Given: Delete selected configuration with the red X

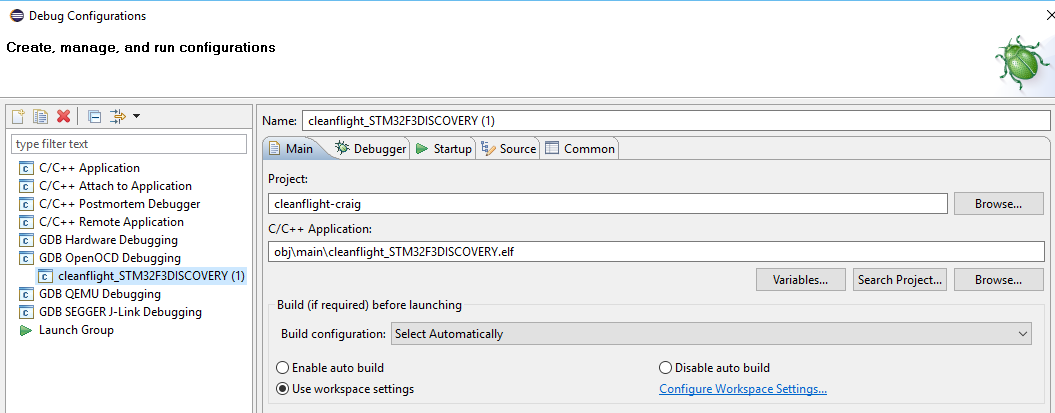Looking at the screenshot, I should point(64,117).
